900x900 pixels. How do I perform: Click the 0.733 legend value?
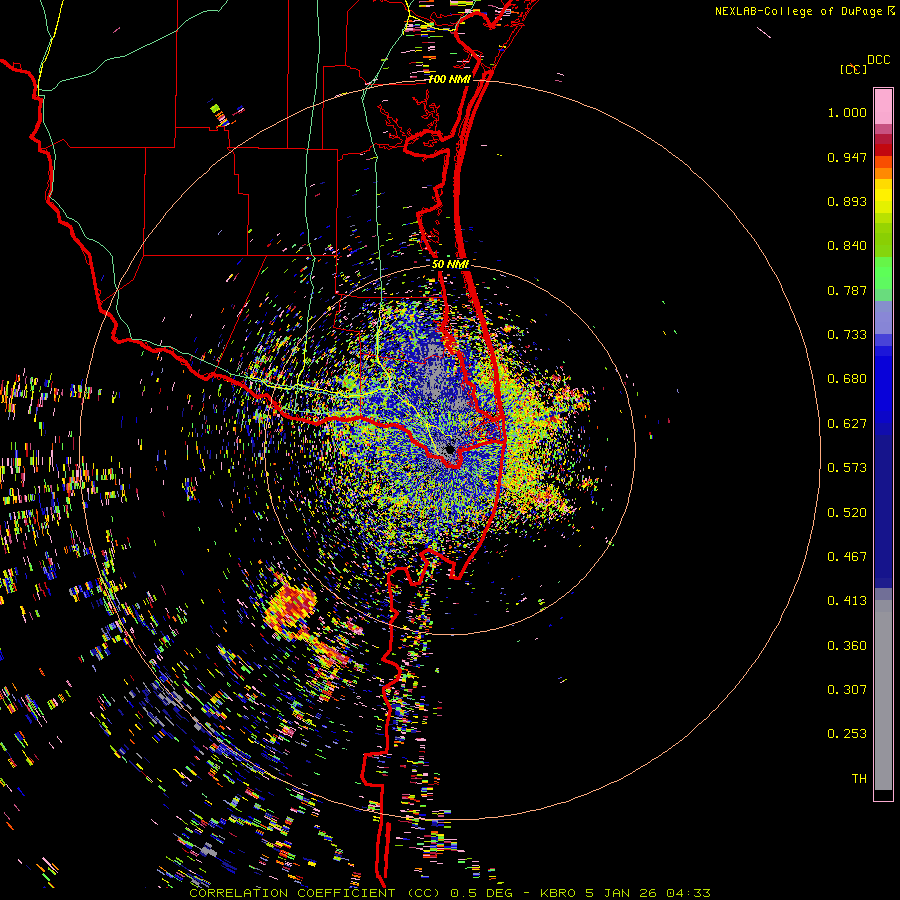click(x=847, y=335)
